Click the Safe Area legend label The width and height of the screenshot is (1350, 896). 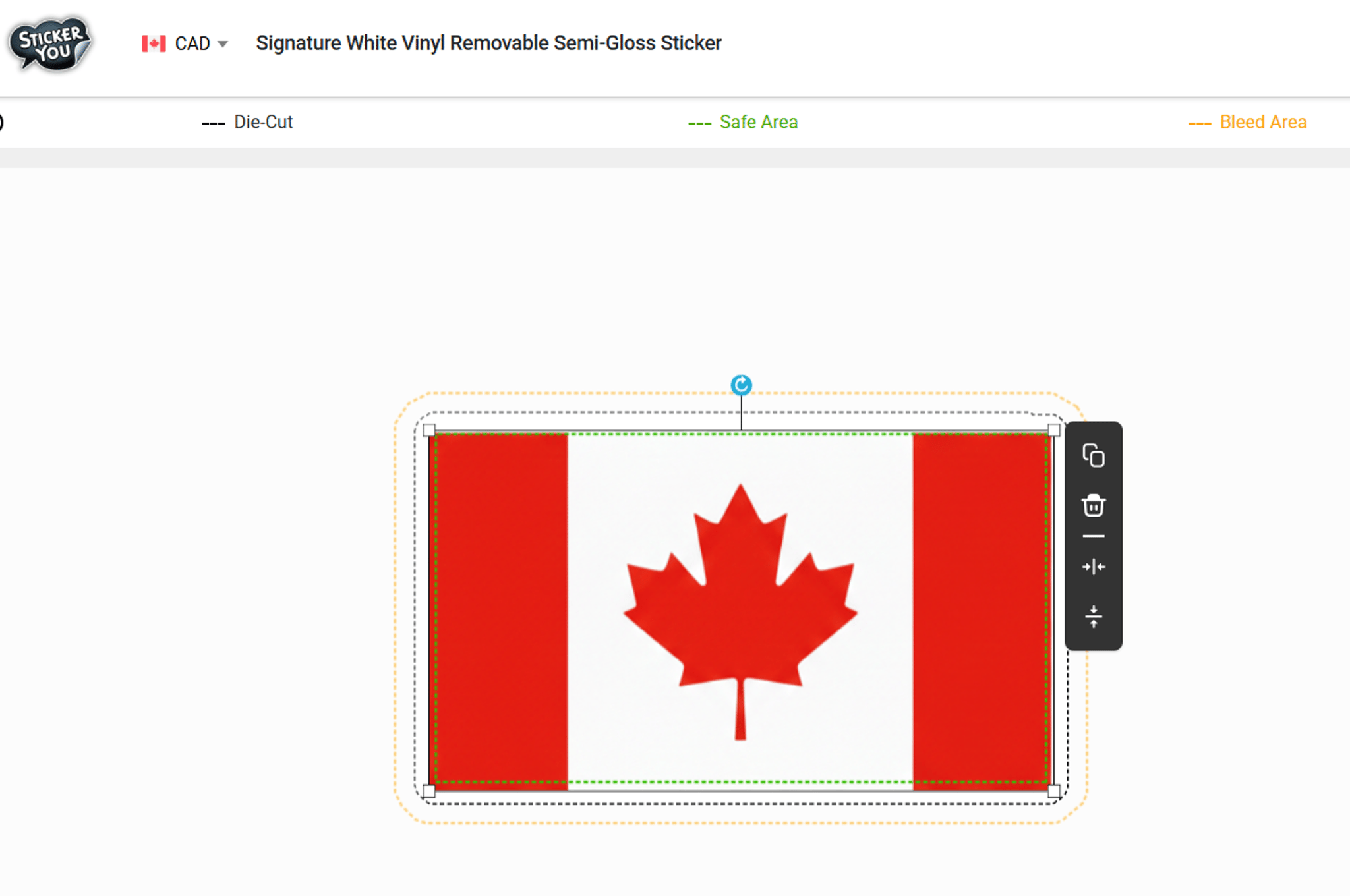(758, 122)
